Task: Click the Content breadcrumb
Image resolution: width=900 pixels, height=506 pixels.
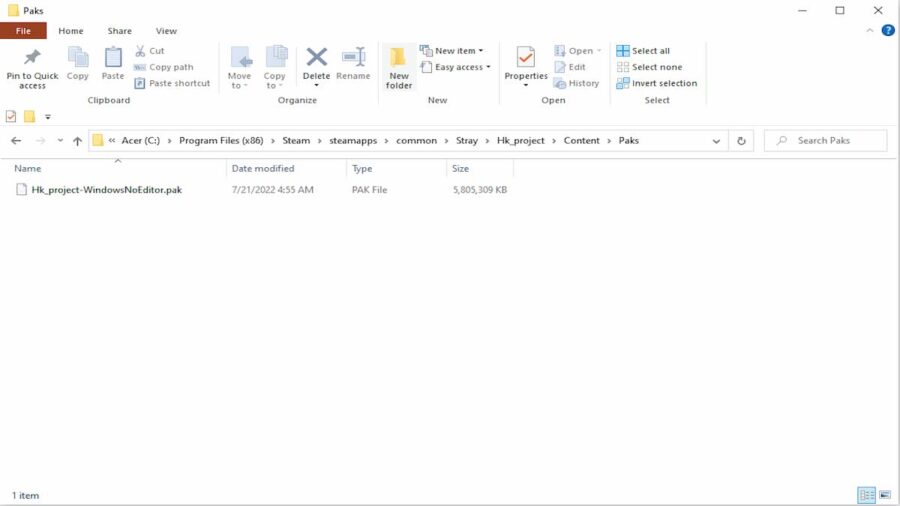Action: pos(581,141)
